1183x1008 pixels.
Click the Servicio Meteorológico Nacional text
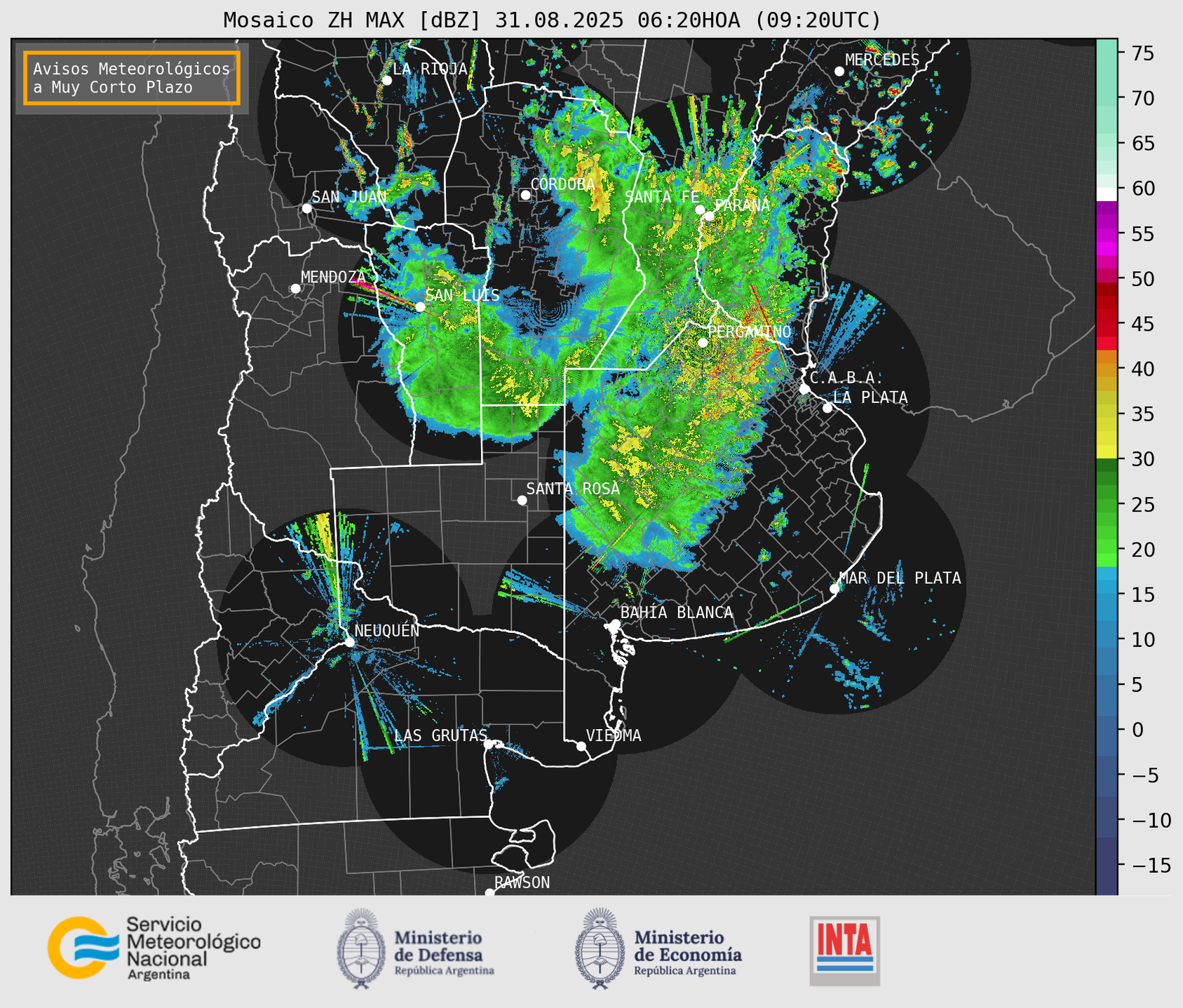(x=194, y=948)
